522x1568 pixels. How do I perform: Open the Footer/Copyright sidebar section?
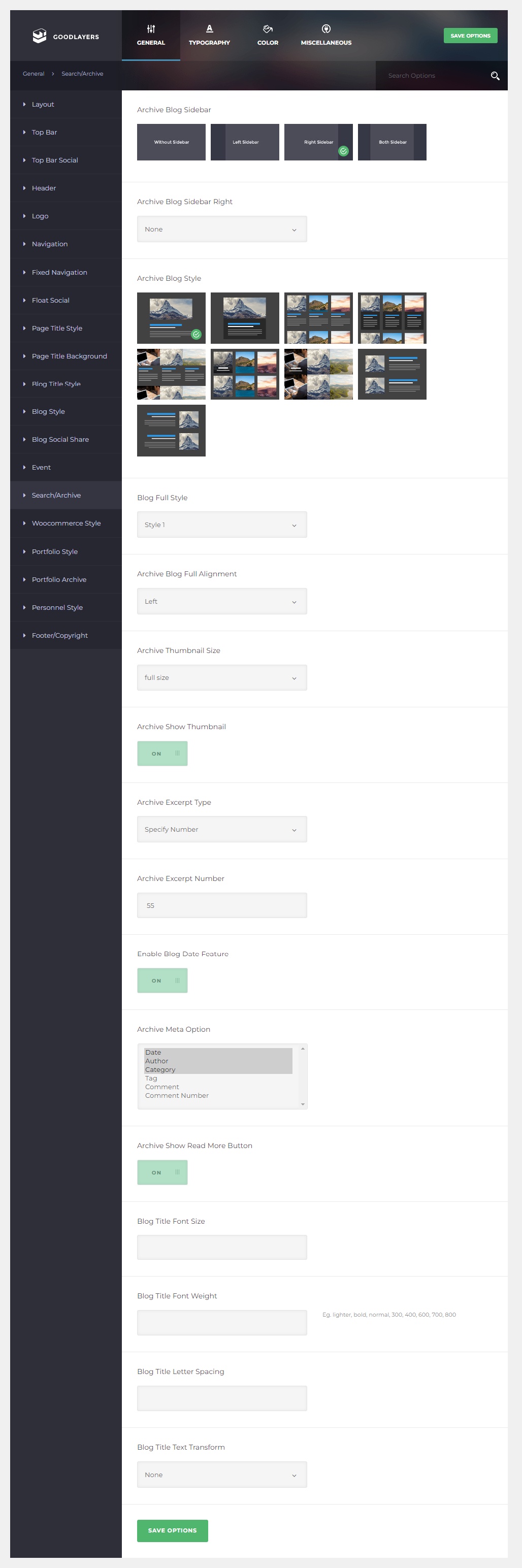59,636
